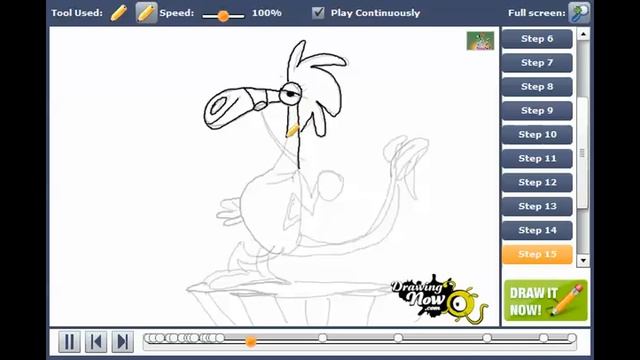Image resolution: width=640 pixels, height=360 pixels.
Task: Click the timeline marker right after the orange handle
Action: point(322,338)
